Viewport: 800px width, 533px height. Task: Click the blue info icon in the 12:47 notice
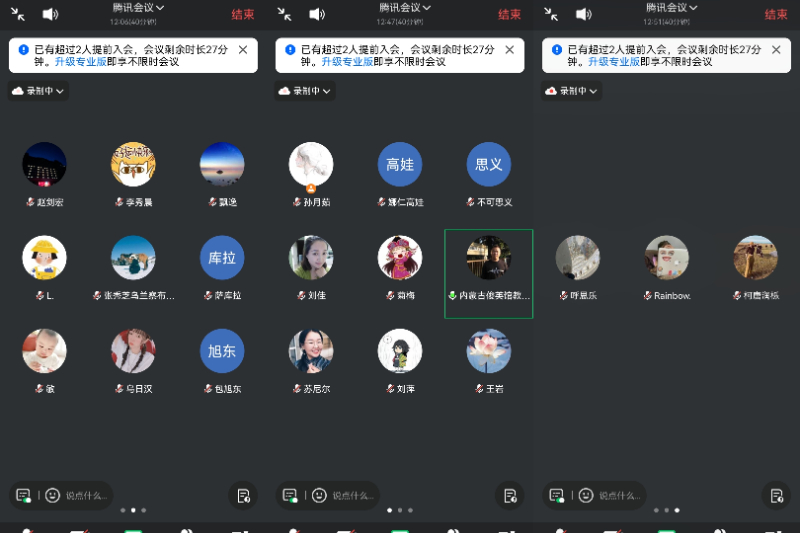pyautogui.click(x=290, y=49)
